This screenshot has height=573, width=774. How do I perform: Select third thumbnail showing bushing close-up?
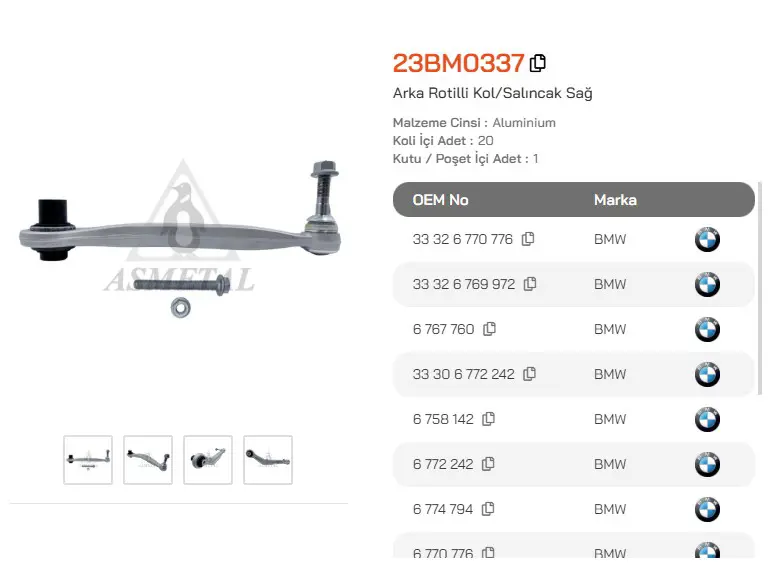pos(208,459)
